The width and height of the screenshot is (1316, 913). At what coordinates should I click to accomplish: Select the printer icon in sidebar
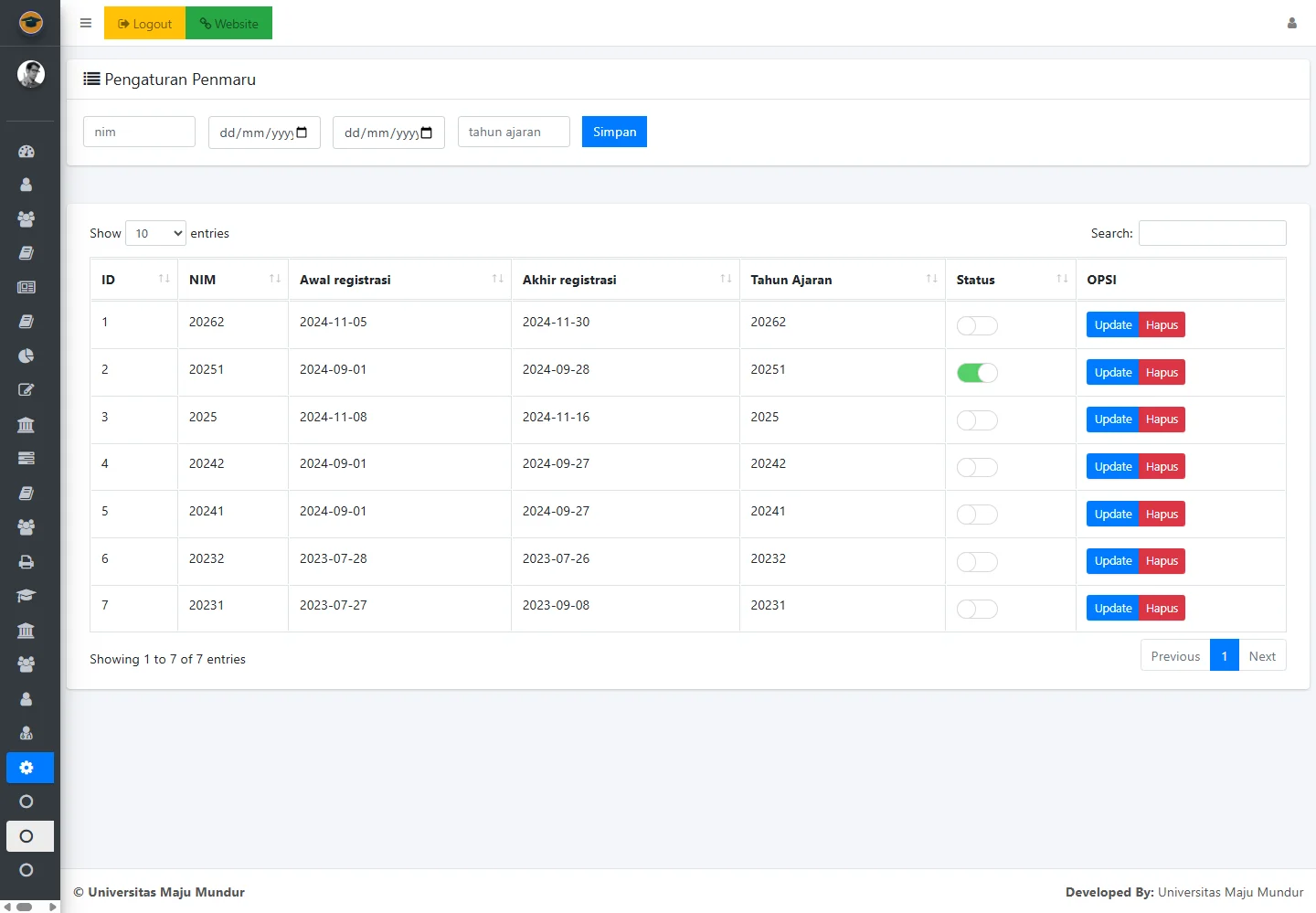[x=27, y=562]
